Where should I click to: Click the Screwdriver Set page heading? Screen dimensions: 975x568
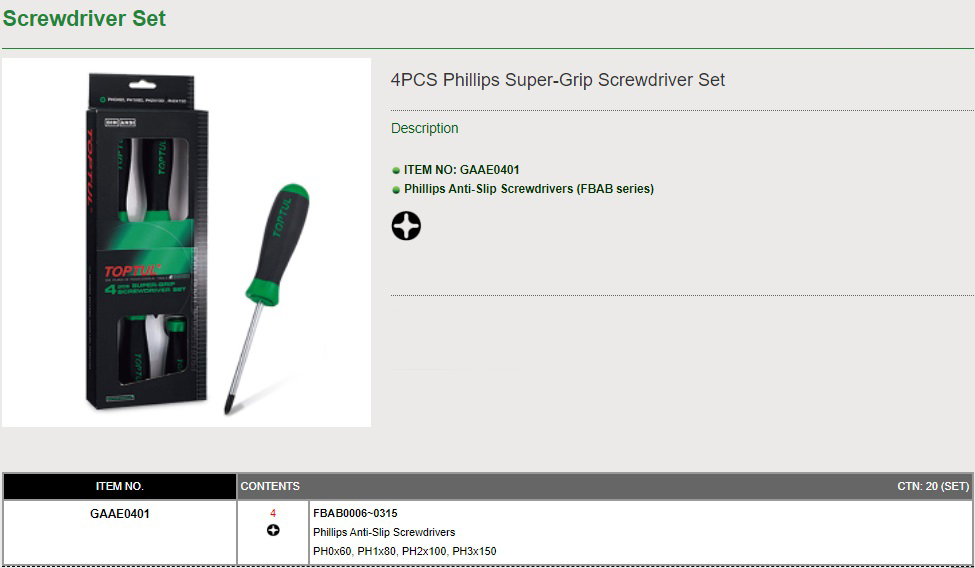(84, 18)
